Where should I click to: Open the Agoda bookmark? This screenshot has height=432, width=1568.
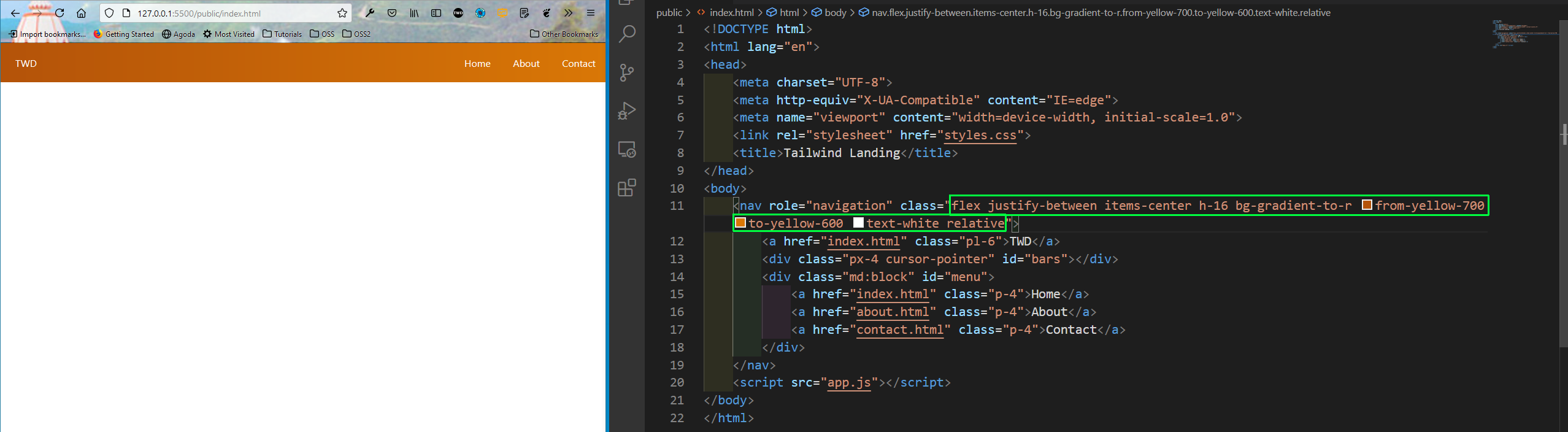pos(179,34)
